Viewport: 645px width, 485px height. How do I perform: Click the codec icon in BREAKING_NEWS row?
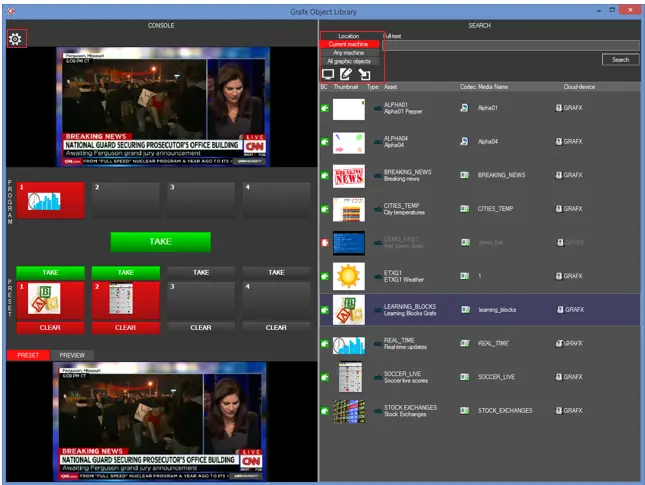465,175
